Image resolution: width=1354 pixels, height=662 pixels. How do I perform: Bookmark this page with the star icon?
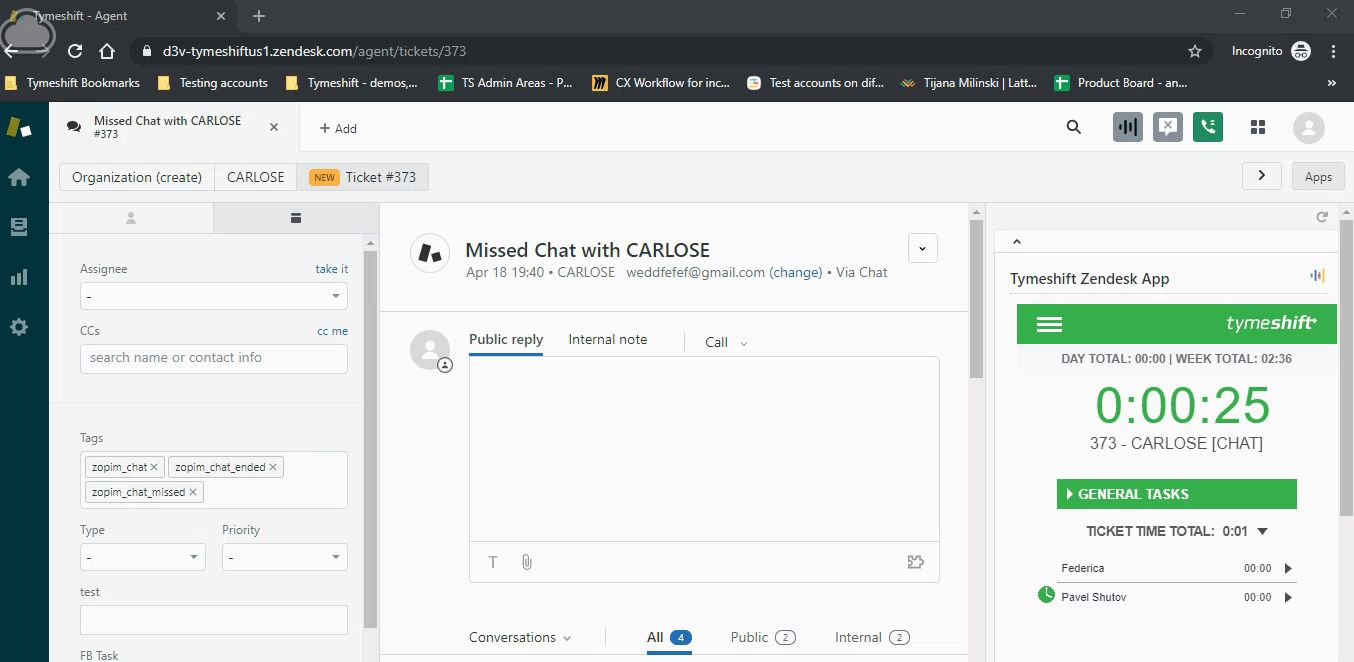[x=1194, y=51]
